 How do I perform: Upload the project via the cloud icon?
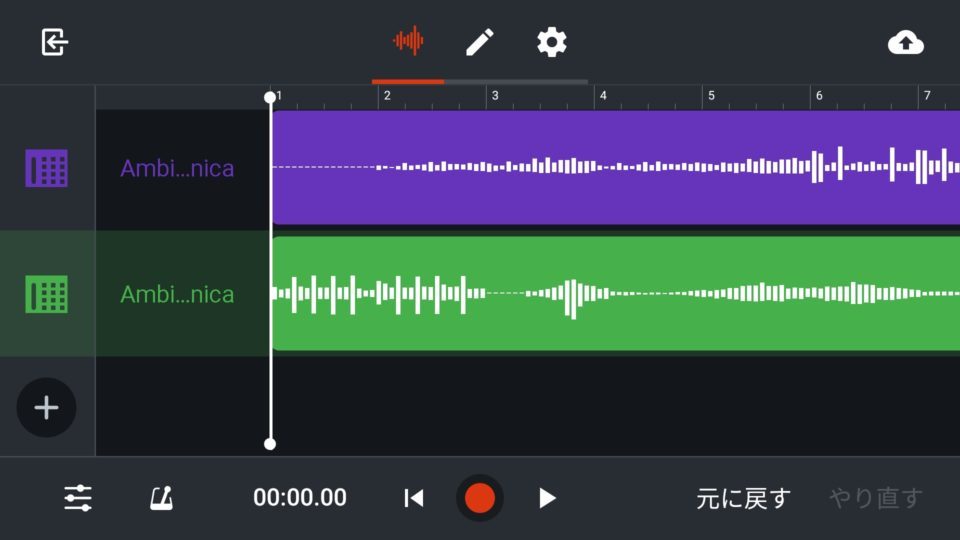pos(906,43)
